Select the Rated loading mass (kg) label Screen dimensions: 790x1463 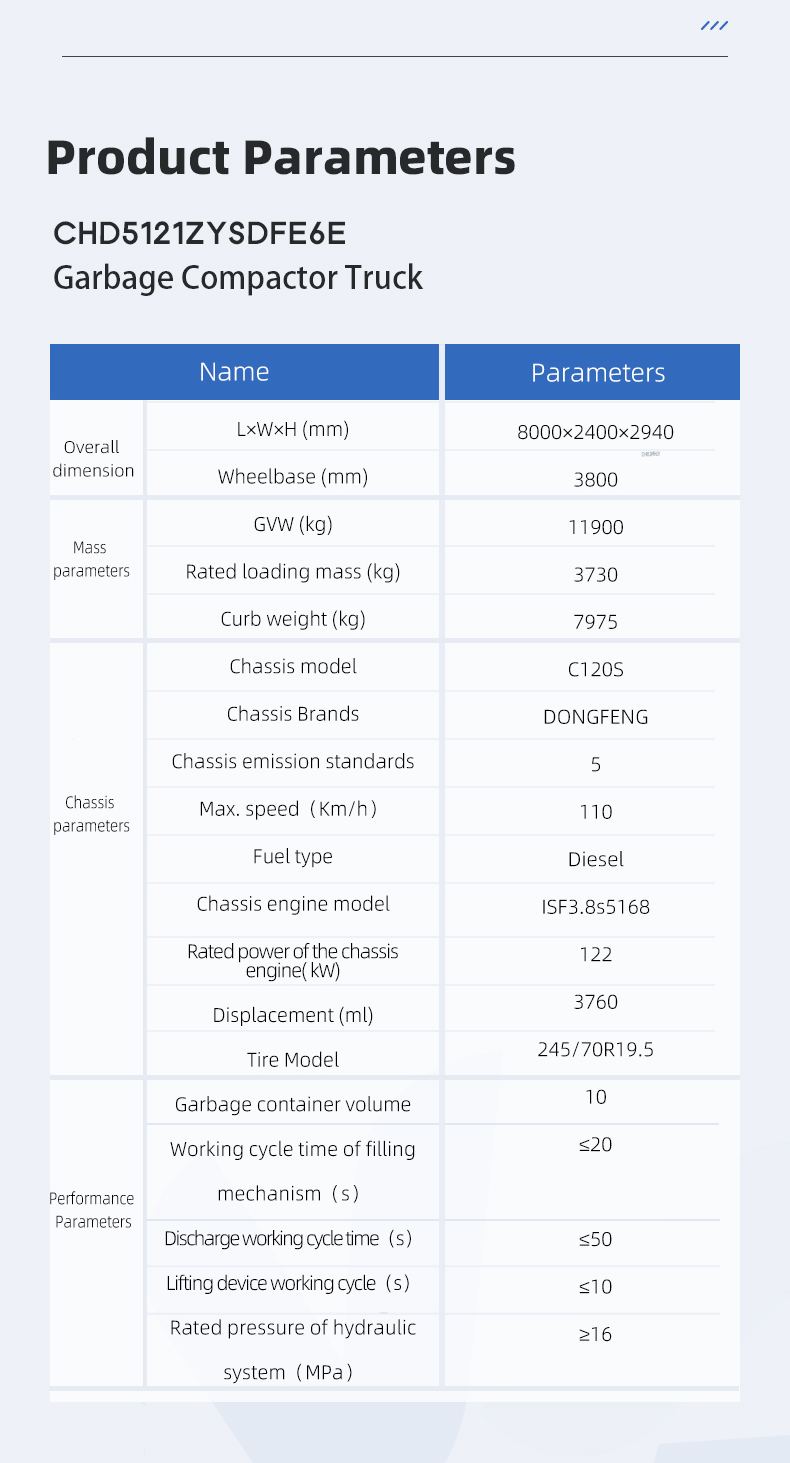(293, 572)
